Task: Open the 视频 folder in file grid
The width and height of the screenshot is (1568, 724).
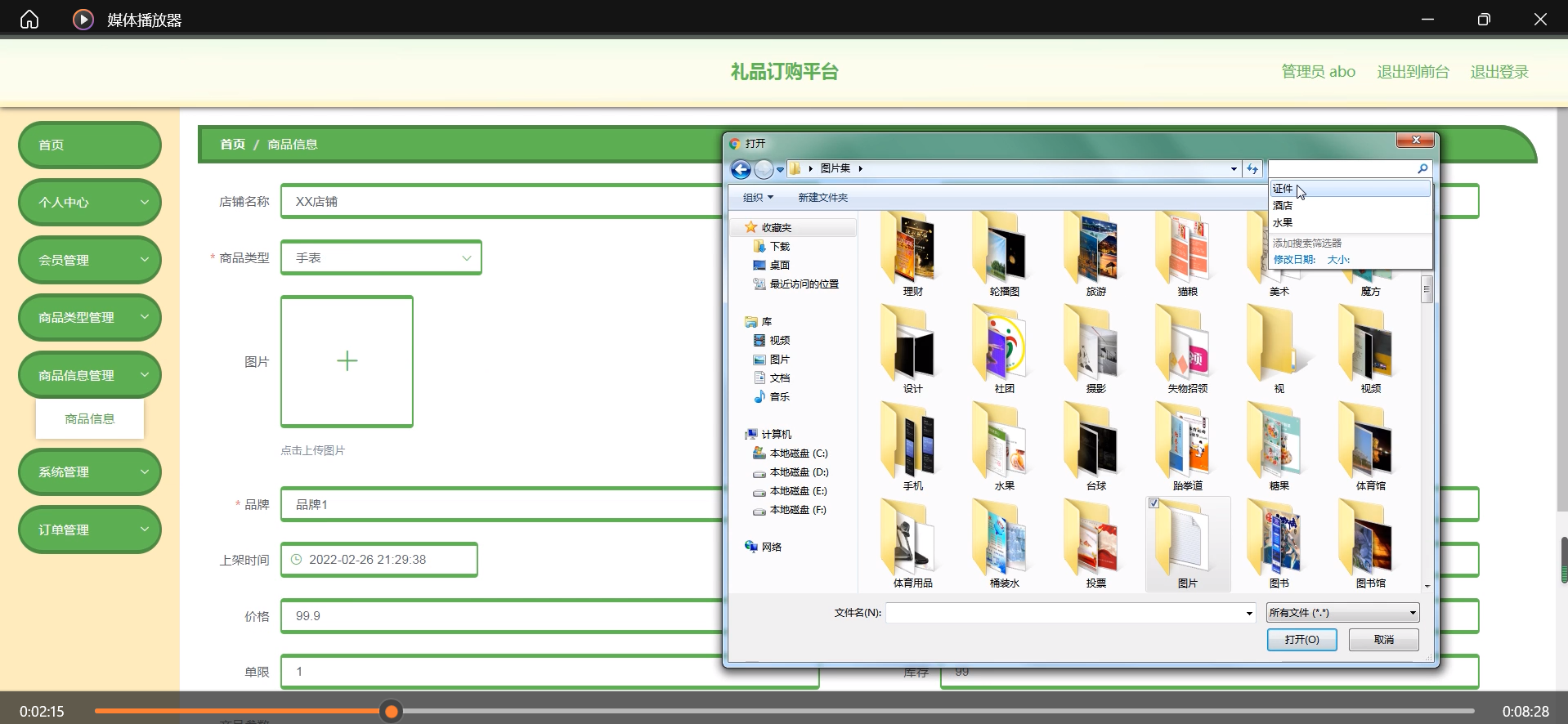Action: 1370,350
